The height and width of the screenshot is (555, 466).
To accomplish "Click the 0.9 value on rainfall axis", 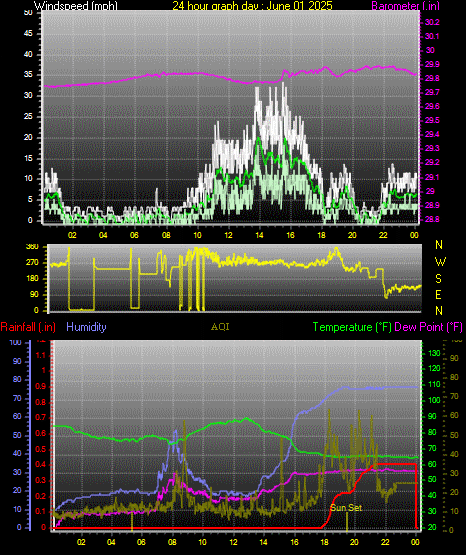I will click(x=41, y=387).
